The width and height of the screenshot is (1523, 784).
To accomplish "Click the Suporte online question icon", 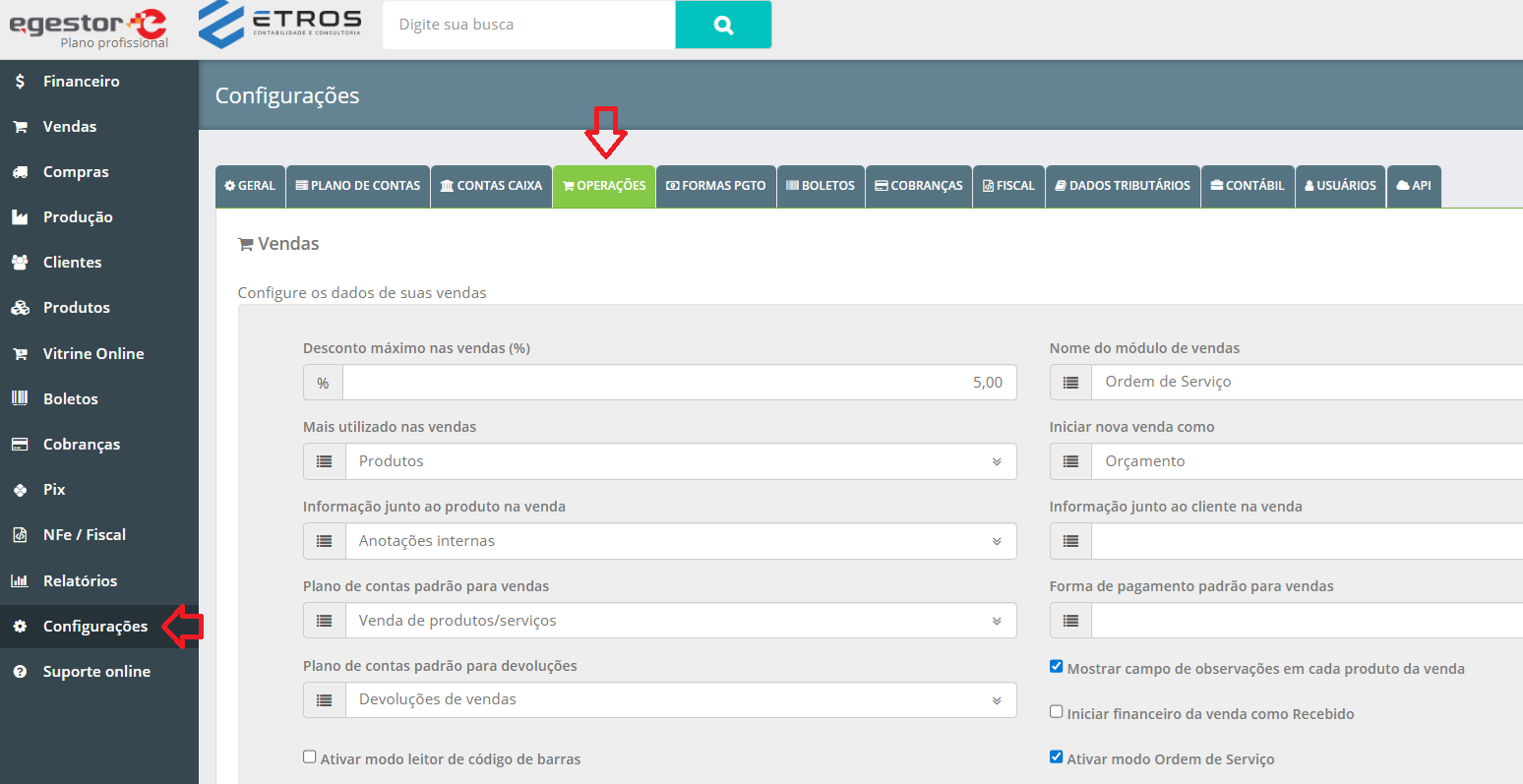I will coord(20,672).
